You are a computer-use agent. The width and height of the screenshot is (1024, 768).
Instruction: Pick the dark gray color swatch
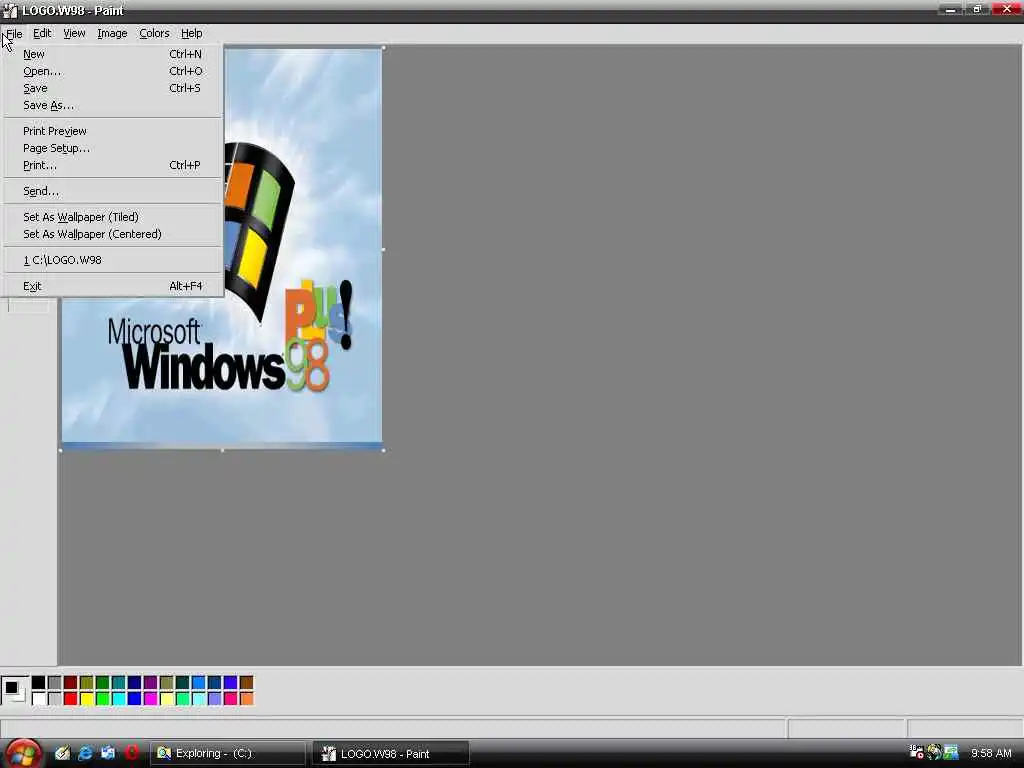pos(55,682)
